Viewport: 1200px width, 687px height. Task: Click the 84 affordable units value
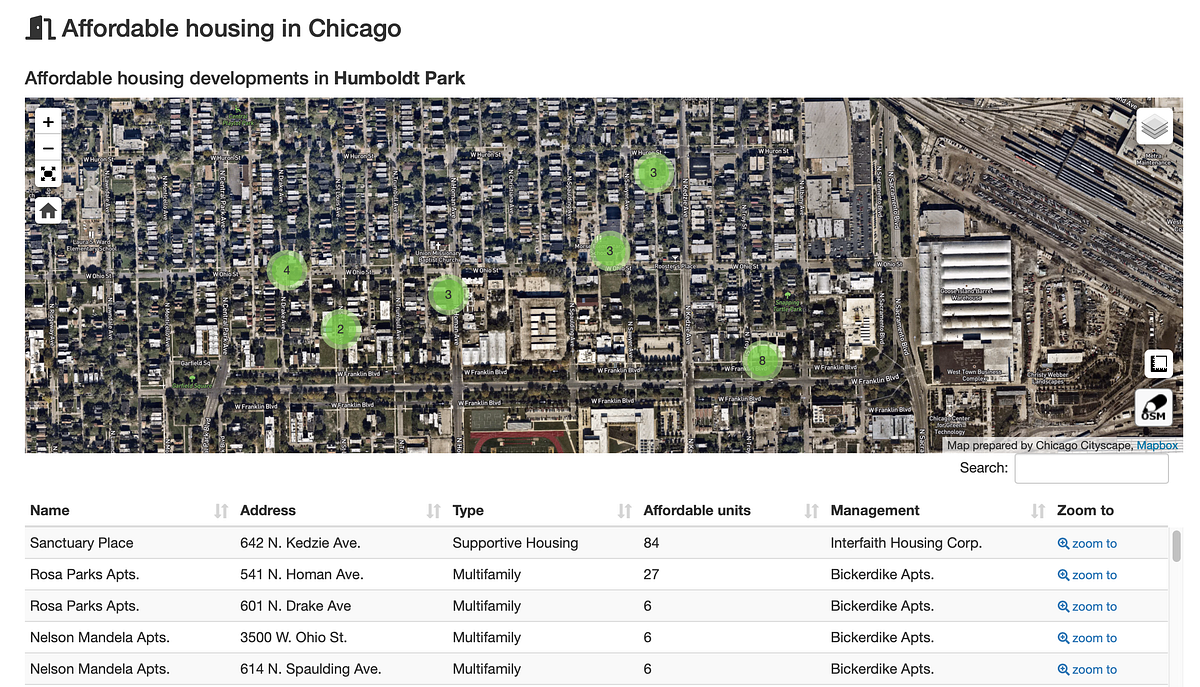pos(652,543)
